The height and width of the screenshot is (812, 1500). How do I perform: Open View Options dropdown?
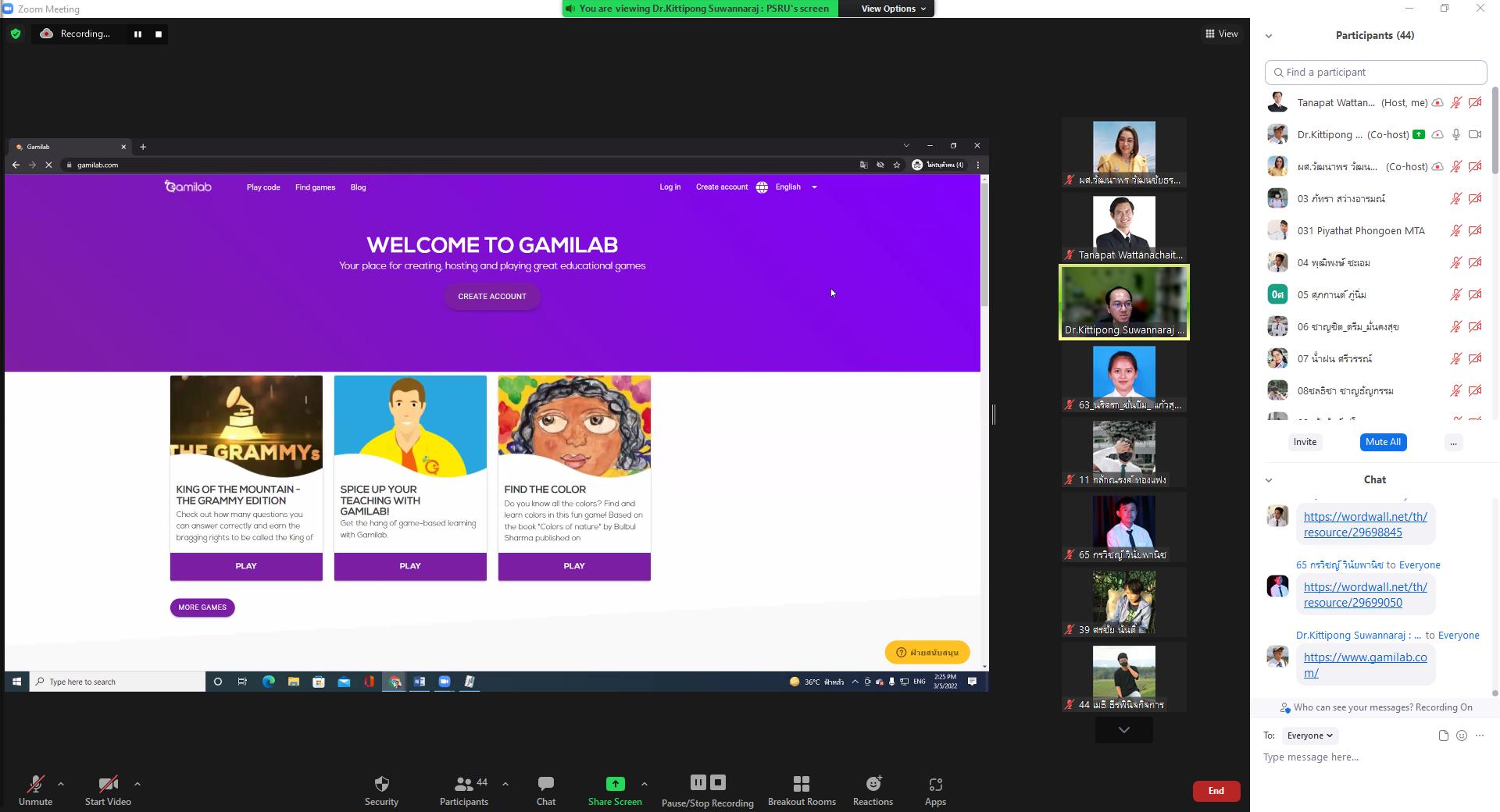[x=893, y=9]
